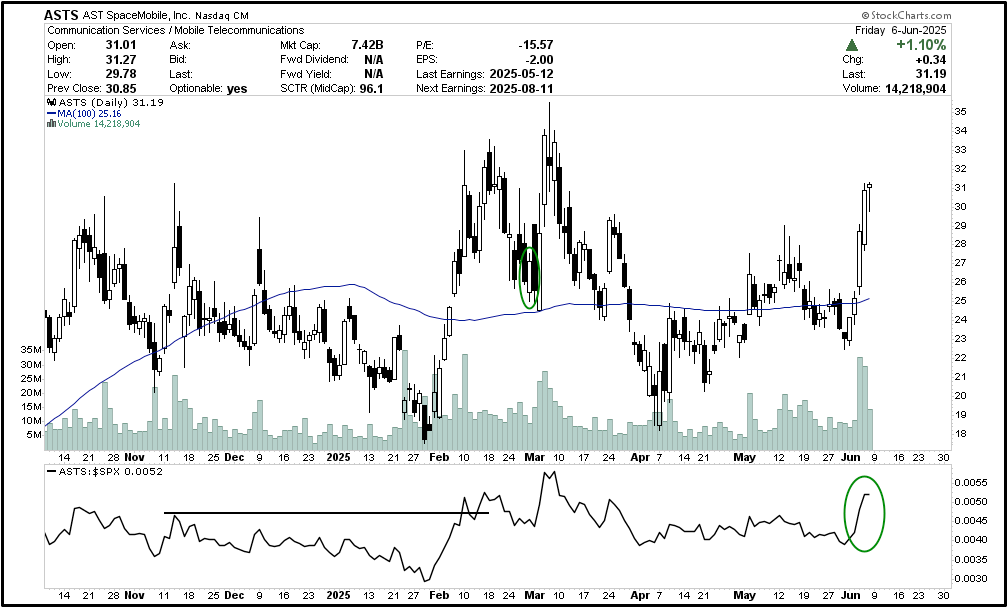Select the High value 31.27
This screenshot has height=608, width=1008.
pyautogui.click(x=120, y=60)
